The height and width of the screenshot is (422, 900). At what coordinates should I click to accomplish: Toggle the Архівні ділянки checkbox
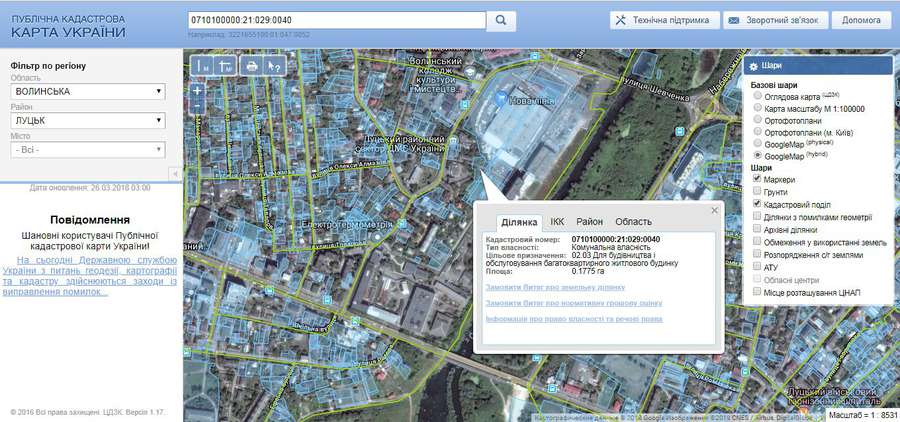point(756,229)
